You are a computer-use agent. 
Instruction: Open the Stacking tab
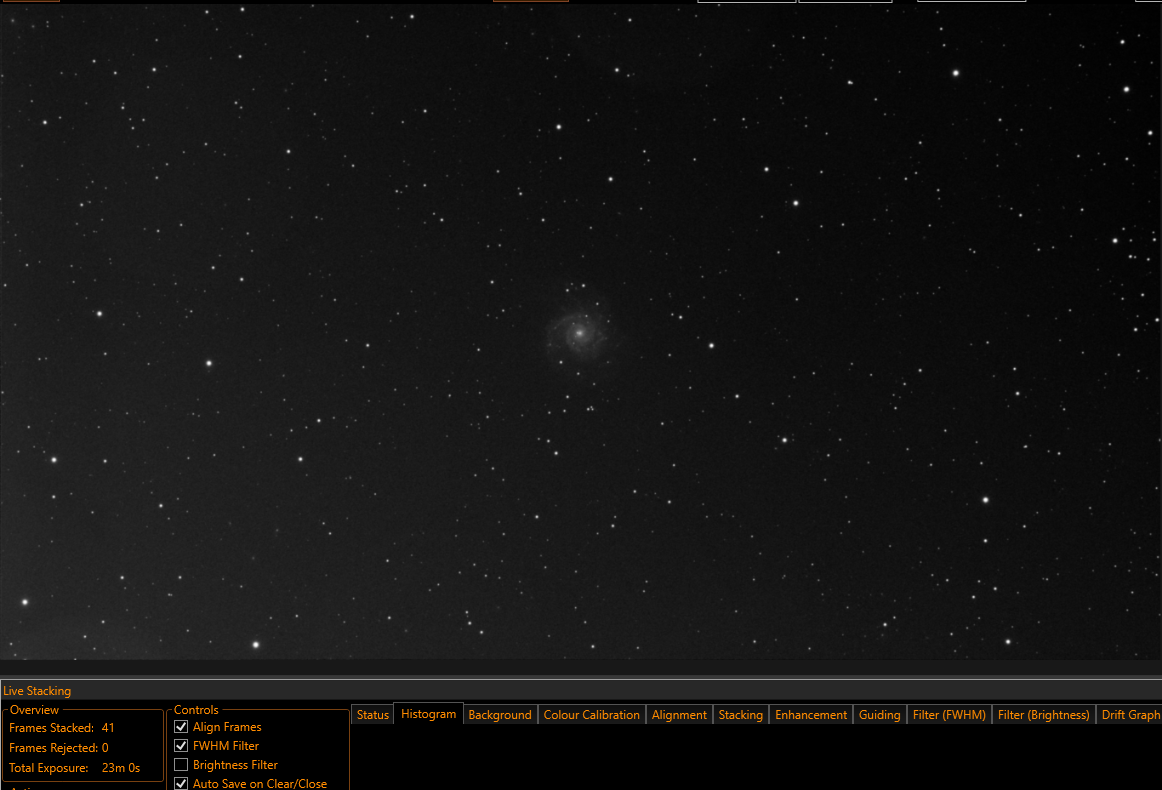pyautogui.click(x=740, y=714)
